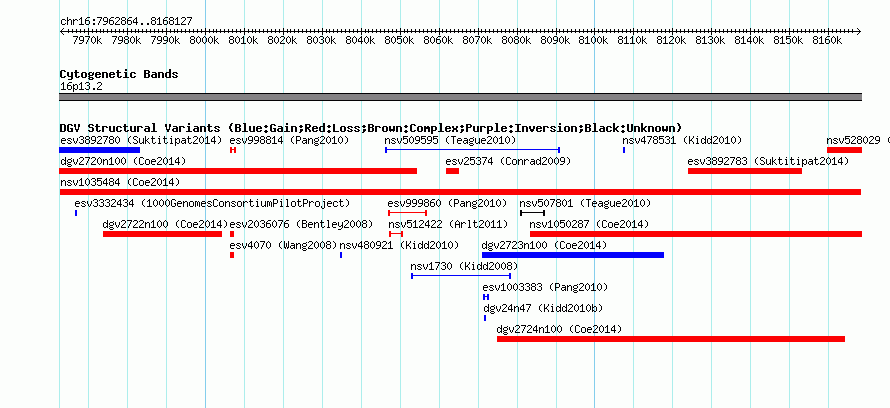
Task: Click the dgv2722n100 red loss bar
Action: point(162,234)
